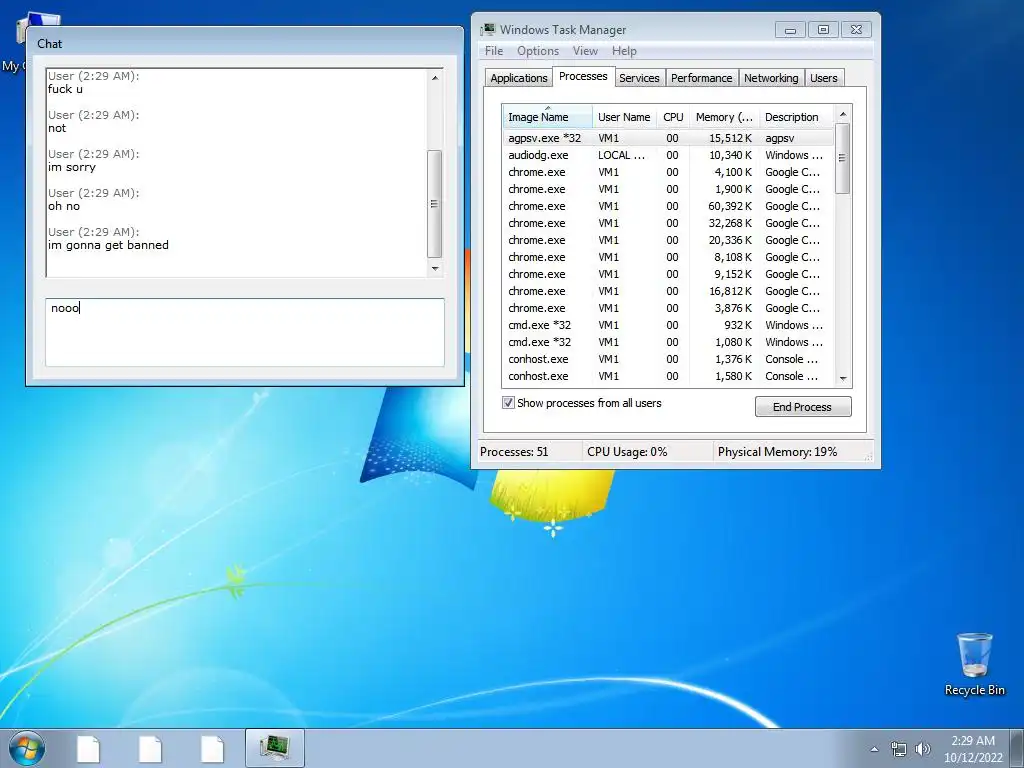Click the End Process button
1024x768 pixels.
(x=803, y=407)
